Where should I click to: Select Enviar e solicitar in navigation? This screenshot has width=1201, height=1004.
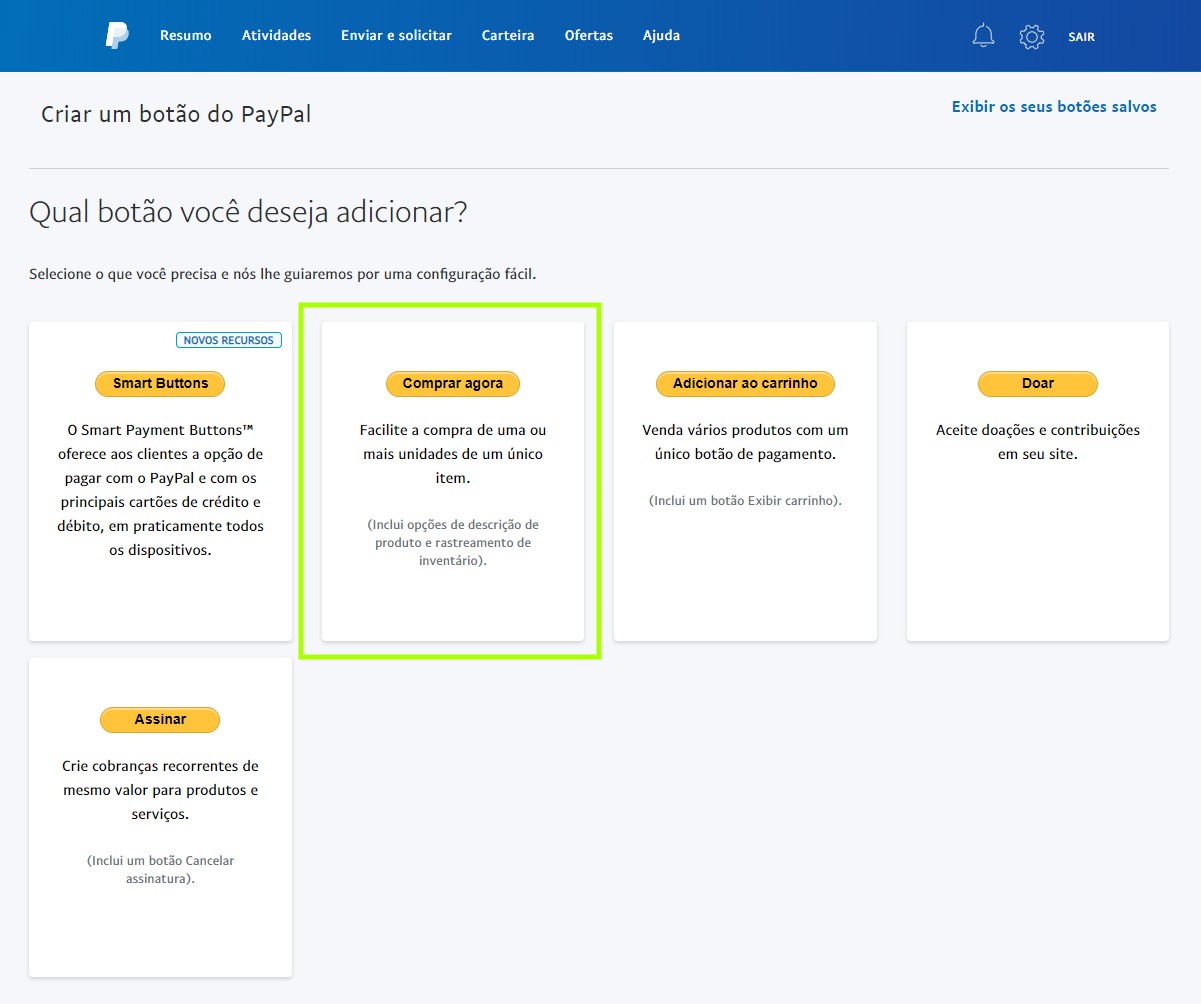[x=396, y=35]
